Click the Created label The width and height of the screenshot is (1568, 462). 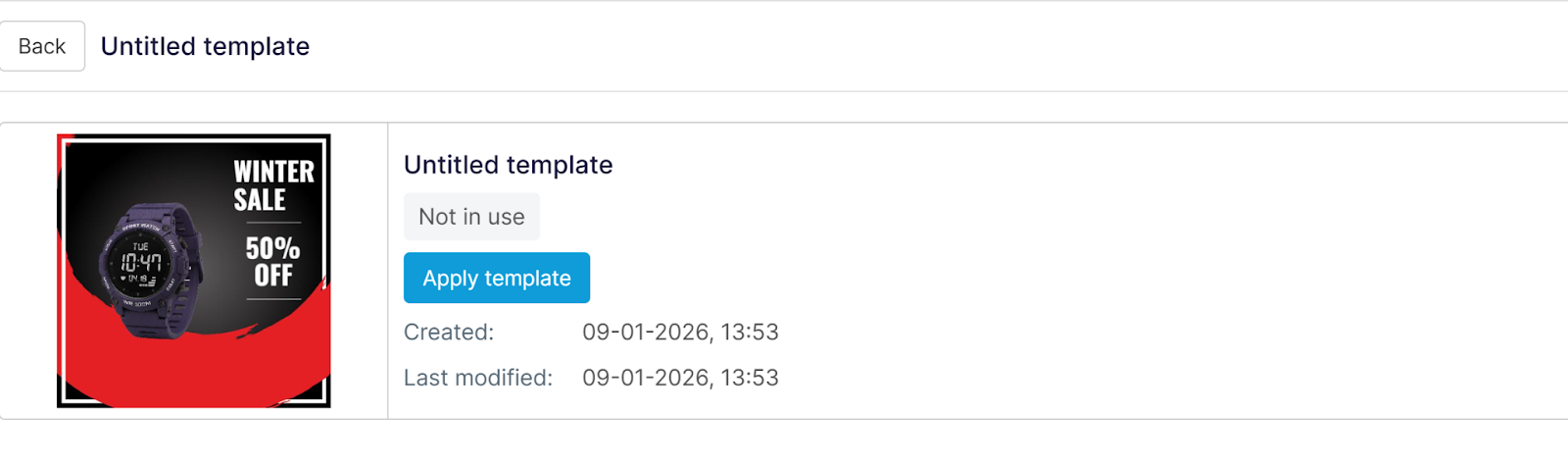[449, 332]
